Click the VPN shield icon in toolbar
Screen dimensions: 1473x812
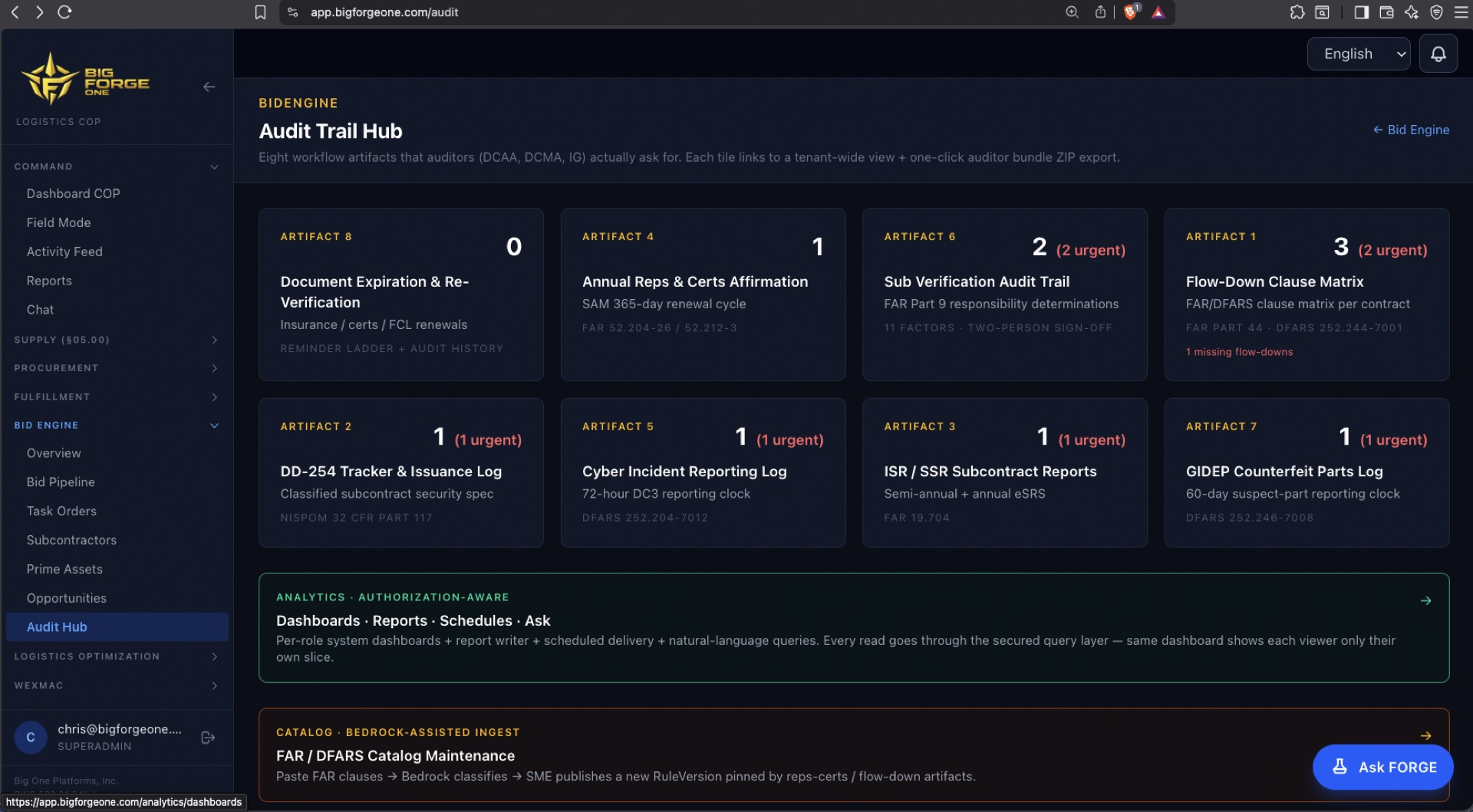click(x=1436, y=12)
